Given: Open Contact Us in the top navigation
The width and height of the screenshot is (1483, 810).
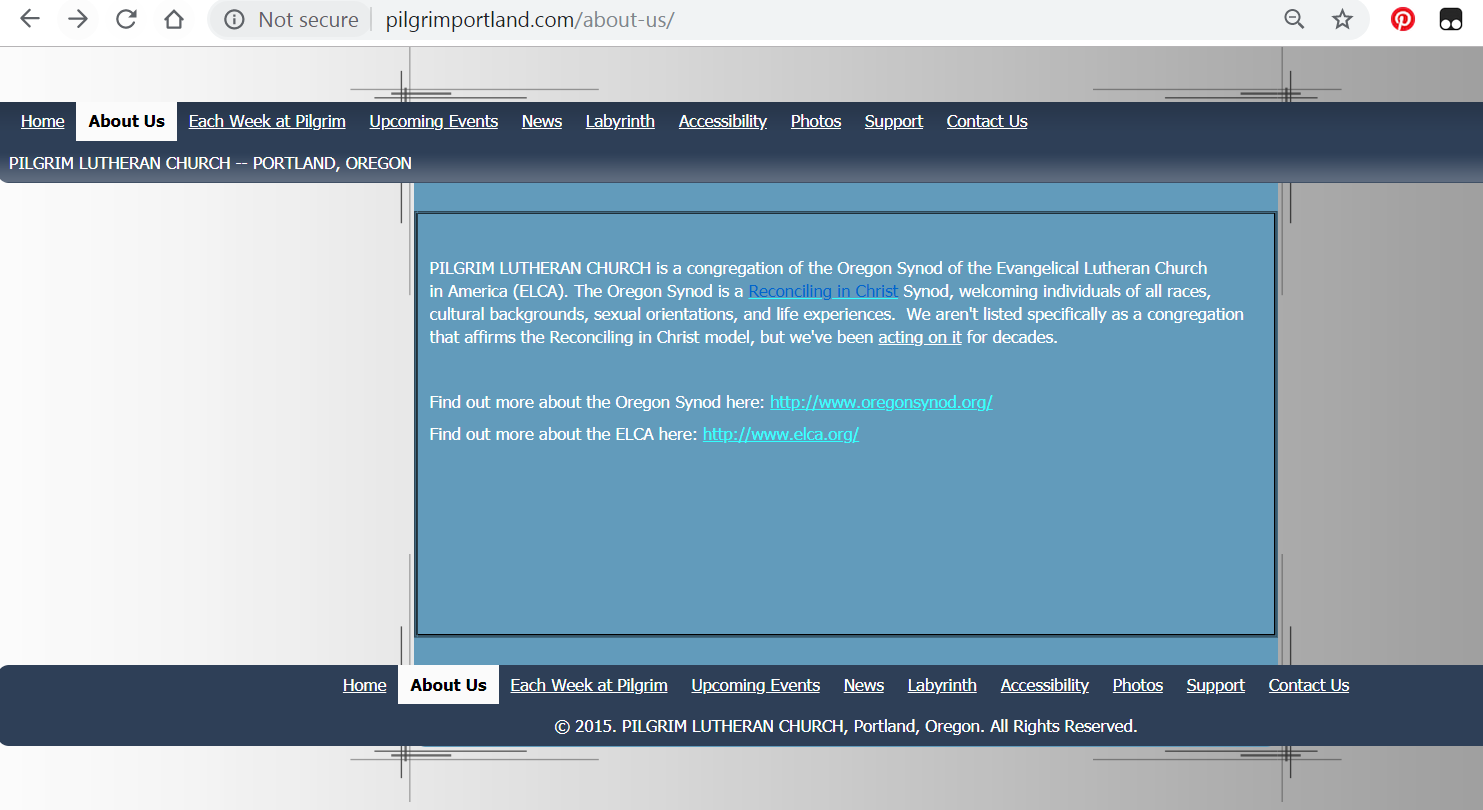Looking at the screenshot, I should pyautogui.click(x=987, y=121).
